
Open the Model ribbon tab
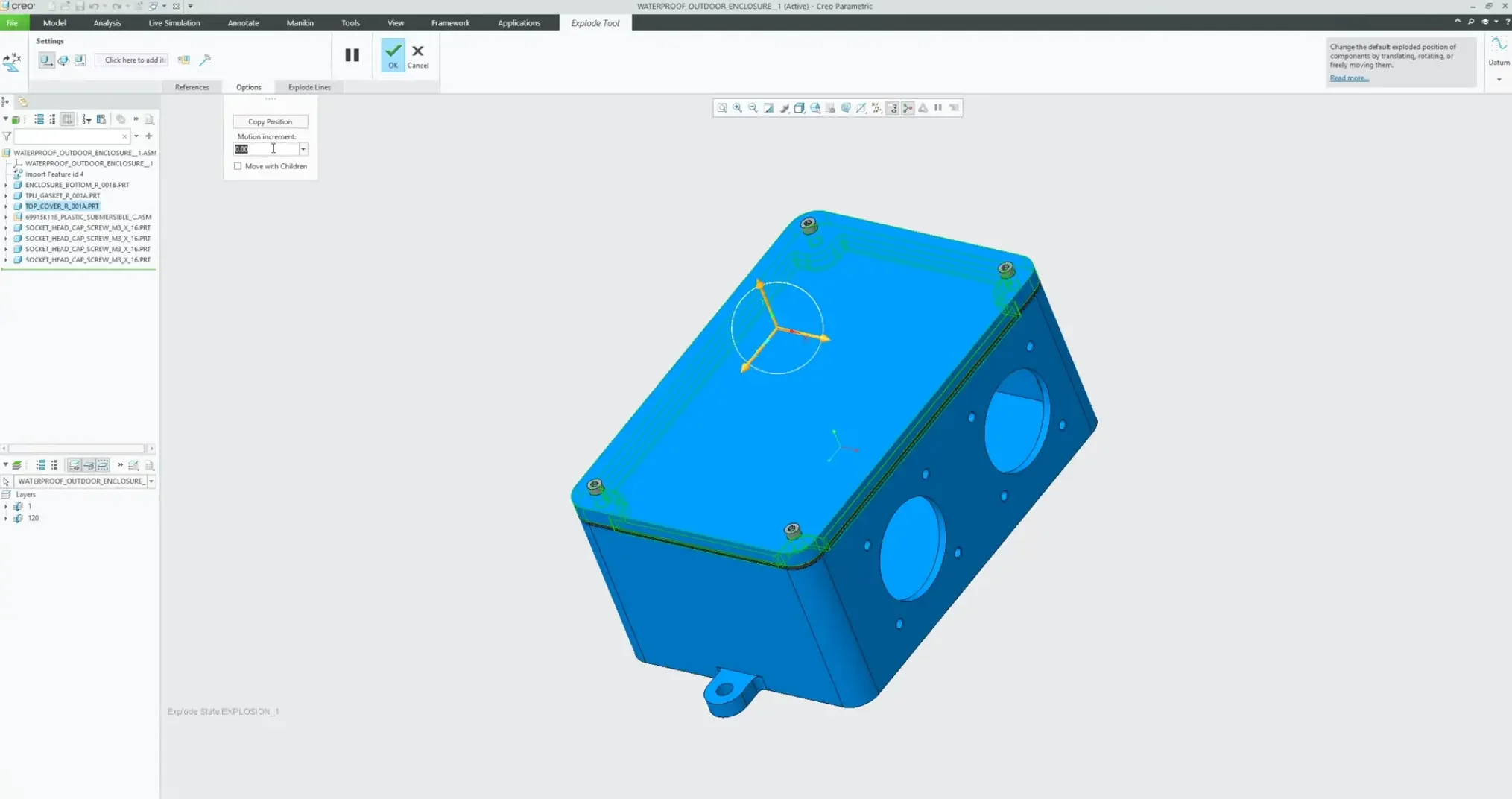tap(54, 23)
